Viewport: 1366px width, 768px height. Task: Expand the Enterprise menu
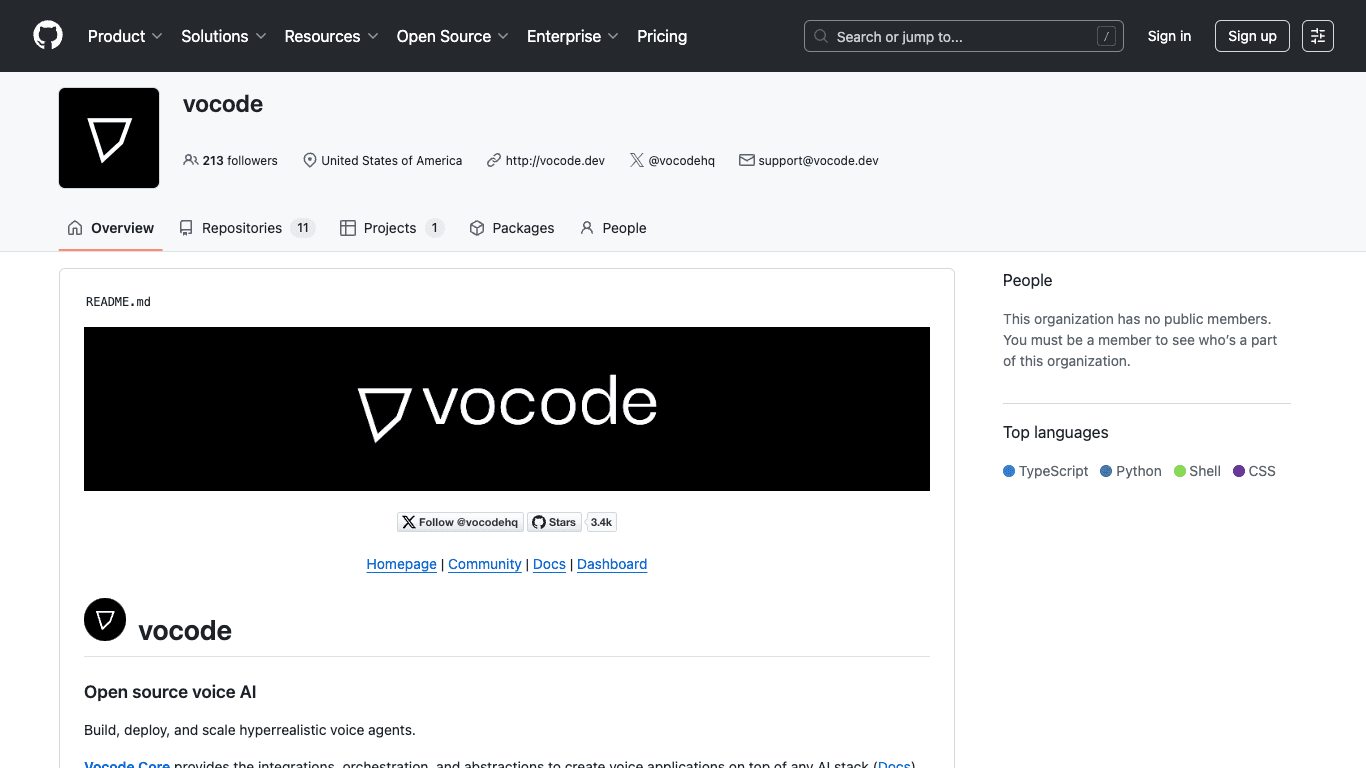[x=573, y=36]
